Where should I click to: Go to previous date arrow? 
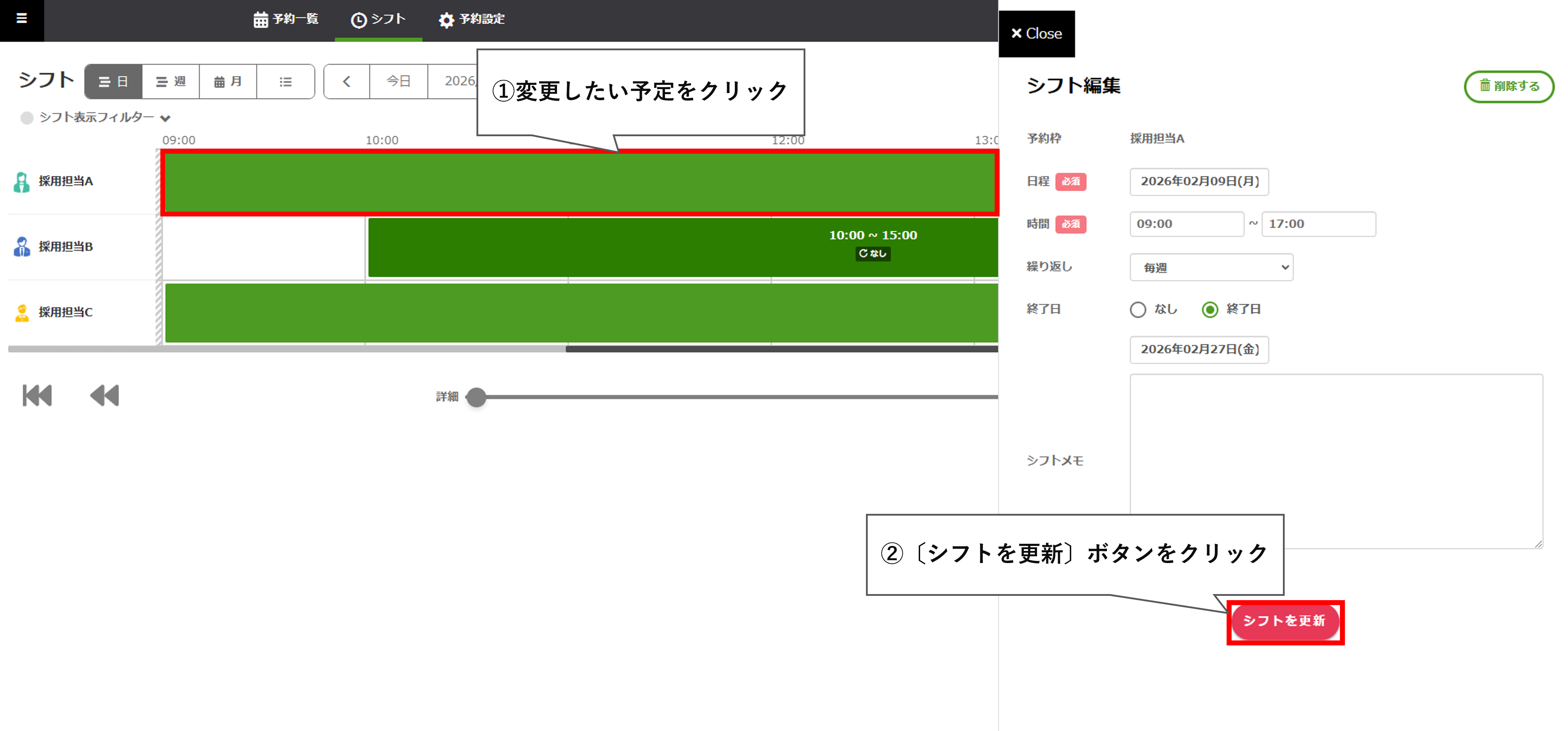(346, 82)
